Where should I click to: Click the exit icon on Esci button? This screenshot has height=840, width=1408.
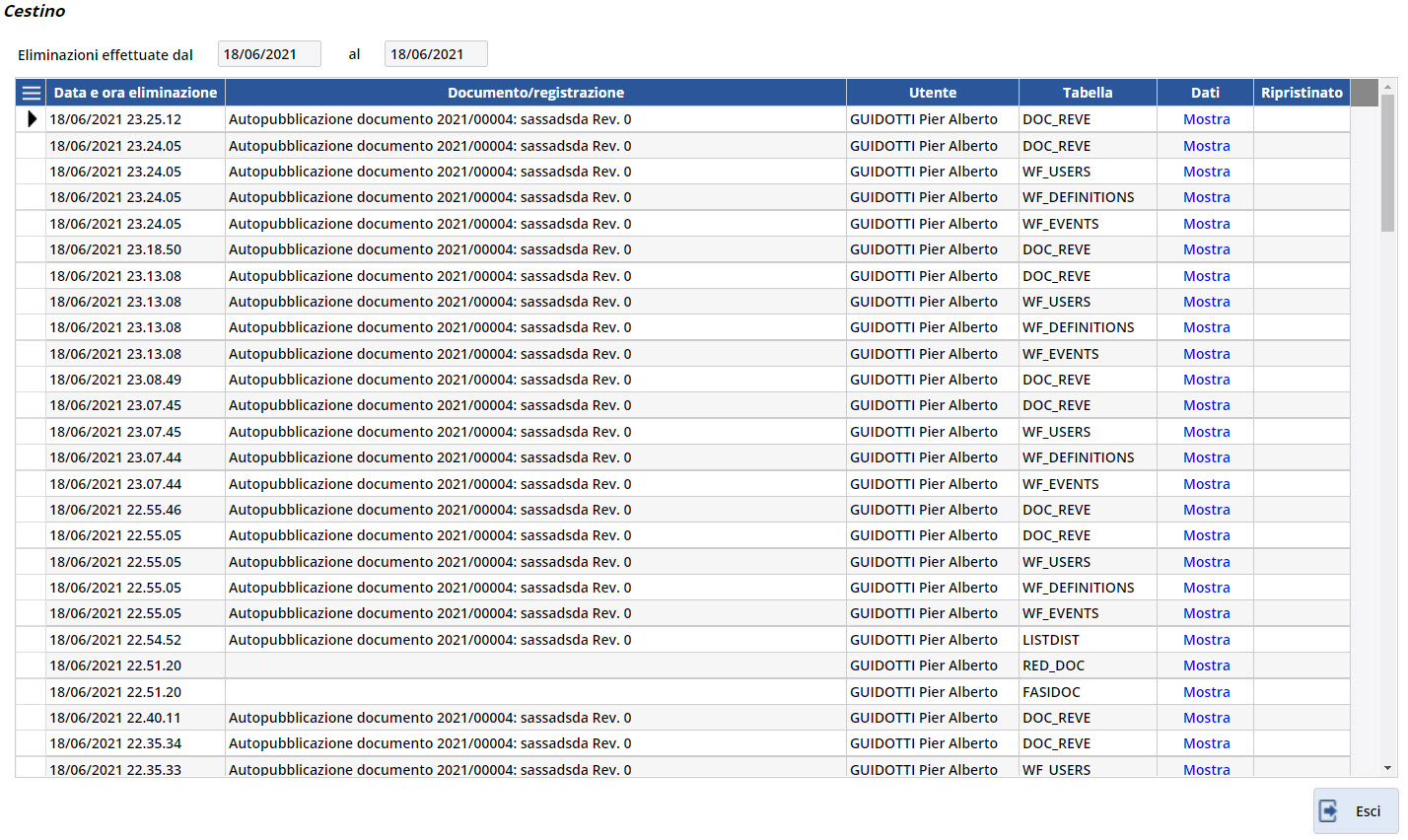point(1329,811)
